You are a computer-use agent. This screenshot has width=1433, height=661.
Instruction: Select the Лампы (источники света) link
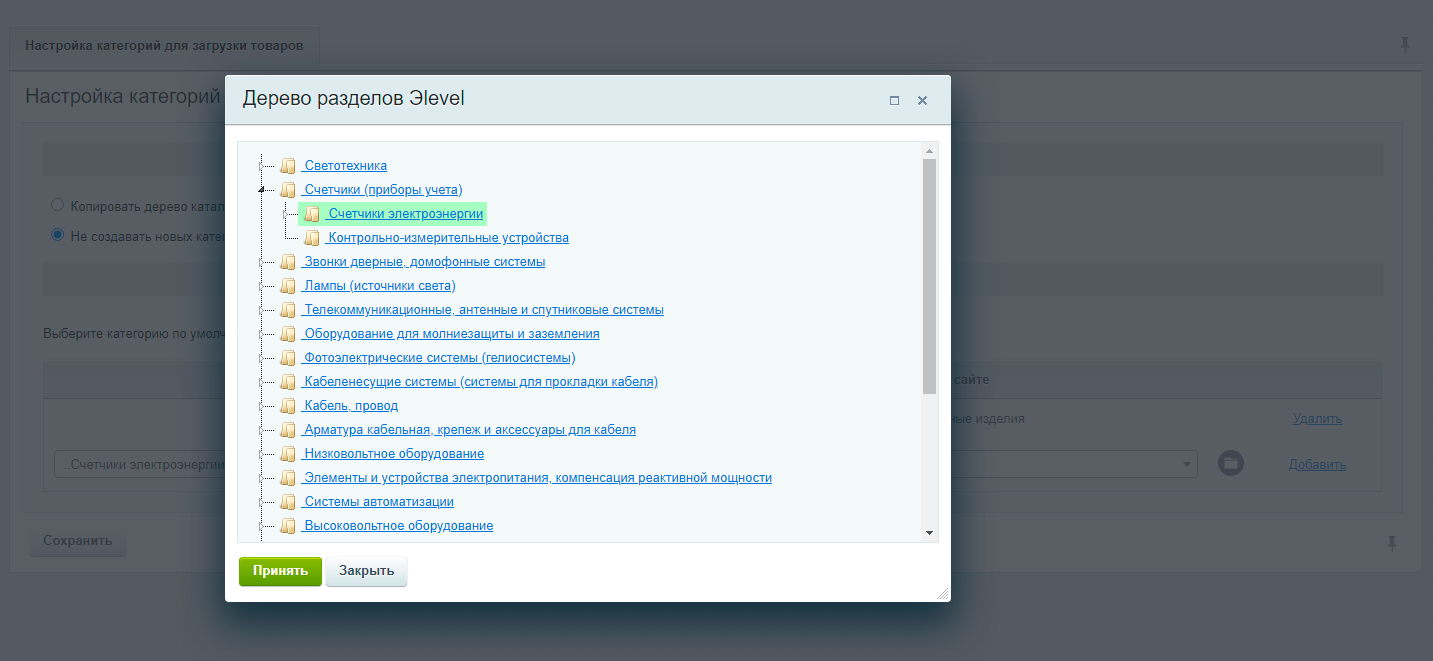click(x=379, y=286)
